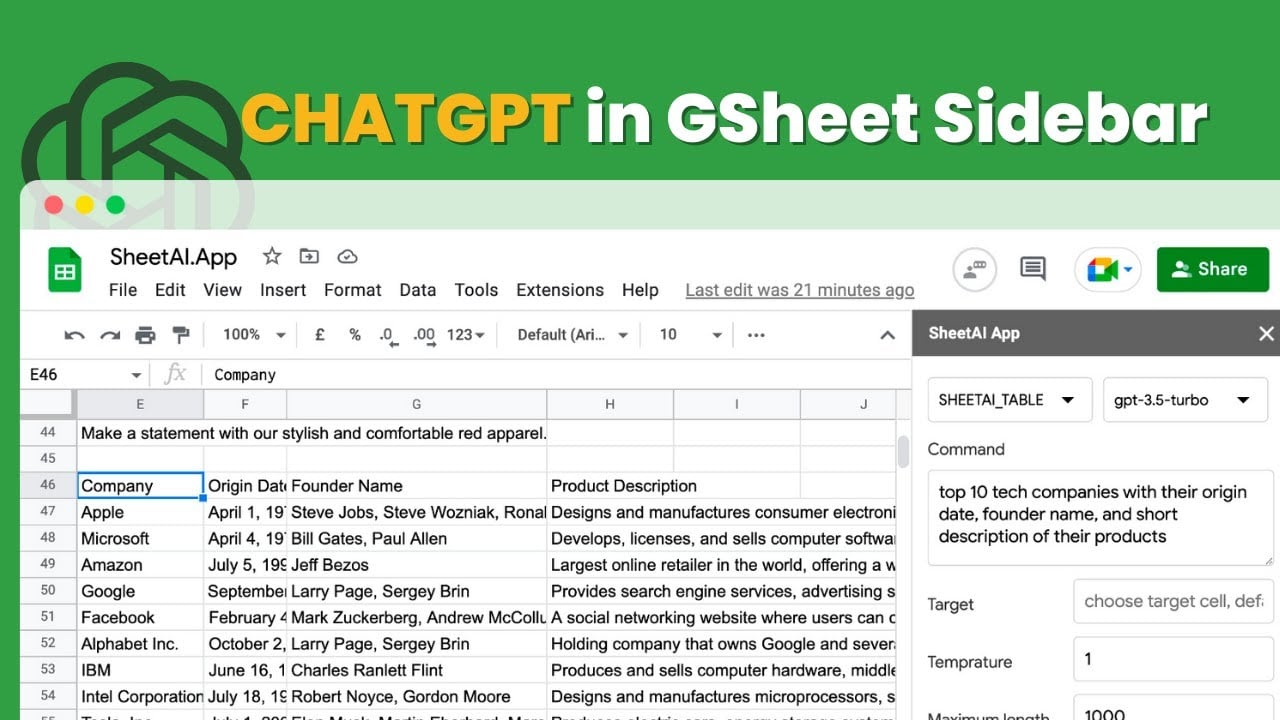Select column H header
Viewport: 1280px width, 720px height.
(610, 404)
